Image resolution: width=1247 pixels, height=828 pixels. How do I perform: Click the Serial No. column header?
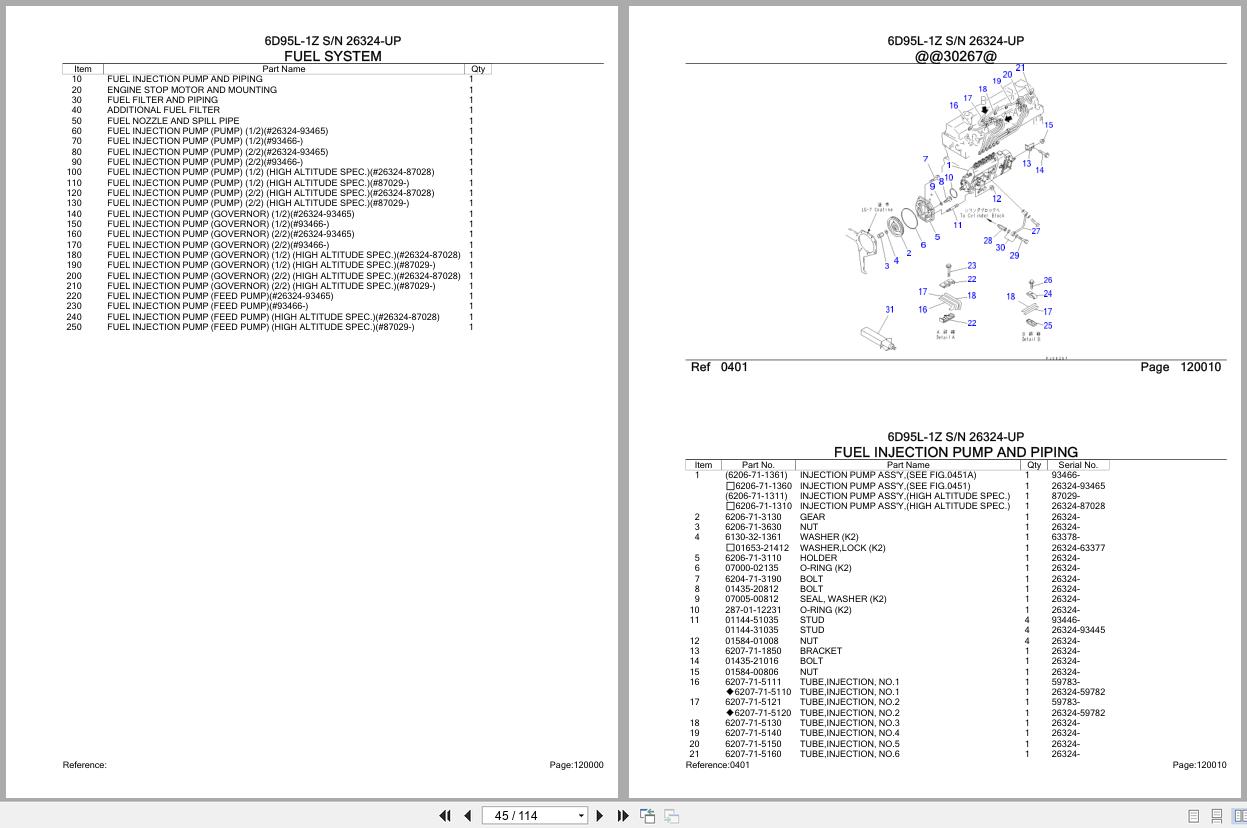(x=1078, y=465)
